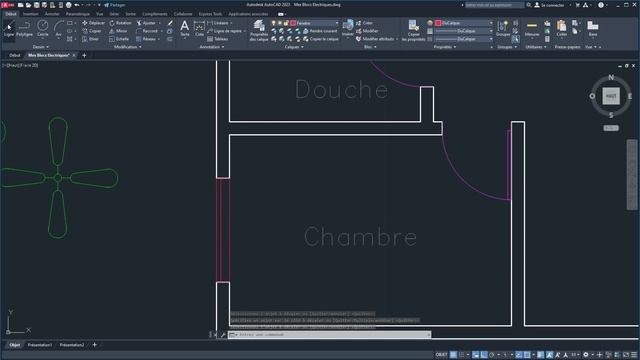The width and height of the screenshot is (640, 360).
Task: Open the Express Tools ribbon tab
Action: [x=211, y=14]
